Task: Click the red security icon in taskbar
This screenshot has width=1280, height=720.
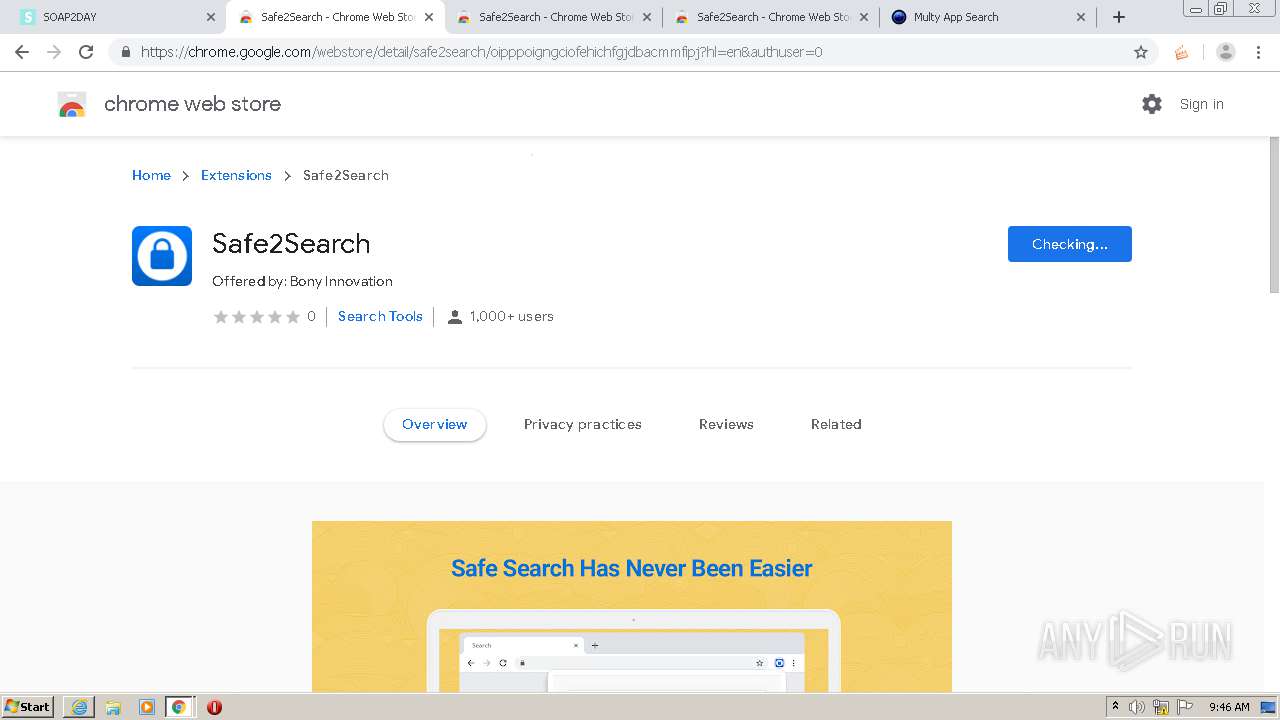Action: tap(214, 707)
